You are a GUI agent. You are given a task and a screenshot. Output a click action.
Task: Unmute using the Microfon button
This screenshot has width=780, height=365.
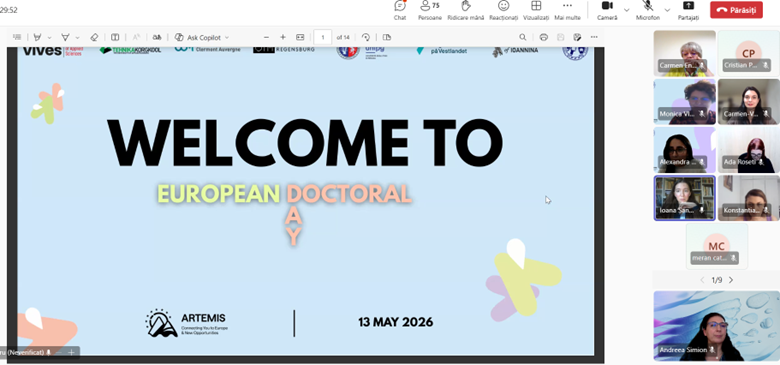648,10
